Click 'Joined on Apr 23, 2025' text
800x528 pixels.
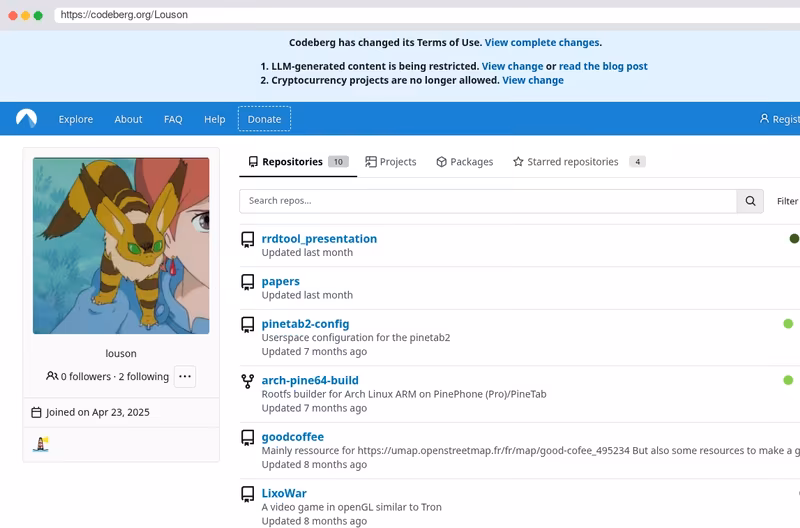pyautogui.click(x=97, y=412)
